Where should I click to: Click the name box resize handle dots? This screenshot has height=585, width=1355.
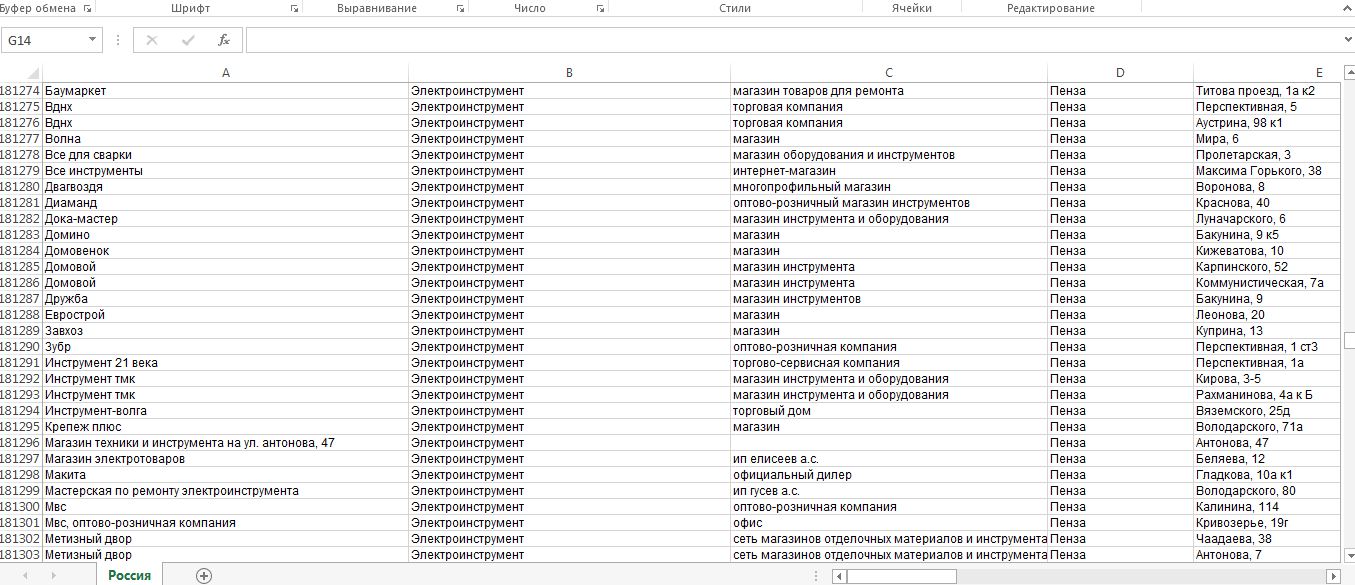tap(119, 40)
